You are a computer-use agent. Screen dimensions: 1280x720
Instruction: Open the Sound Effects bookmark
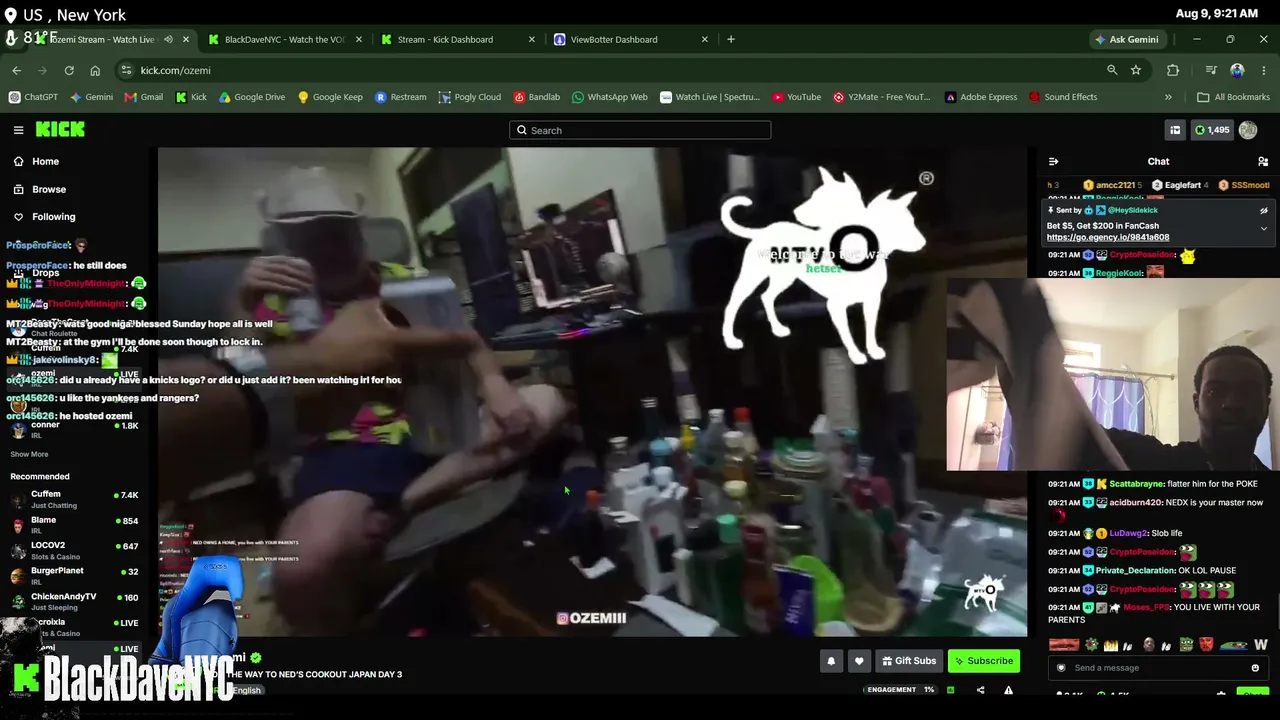pyautogui.click(x=1063, y=97)
